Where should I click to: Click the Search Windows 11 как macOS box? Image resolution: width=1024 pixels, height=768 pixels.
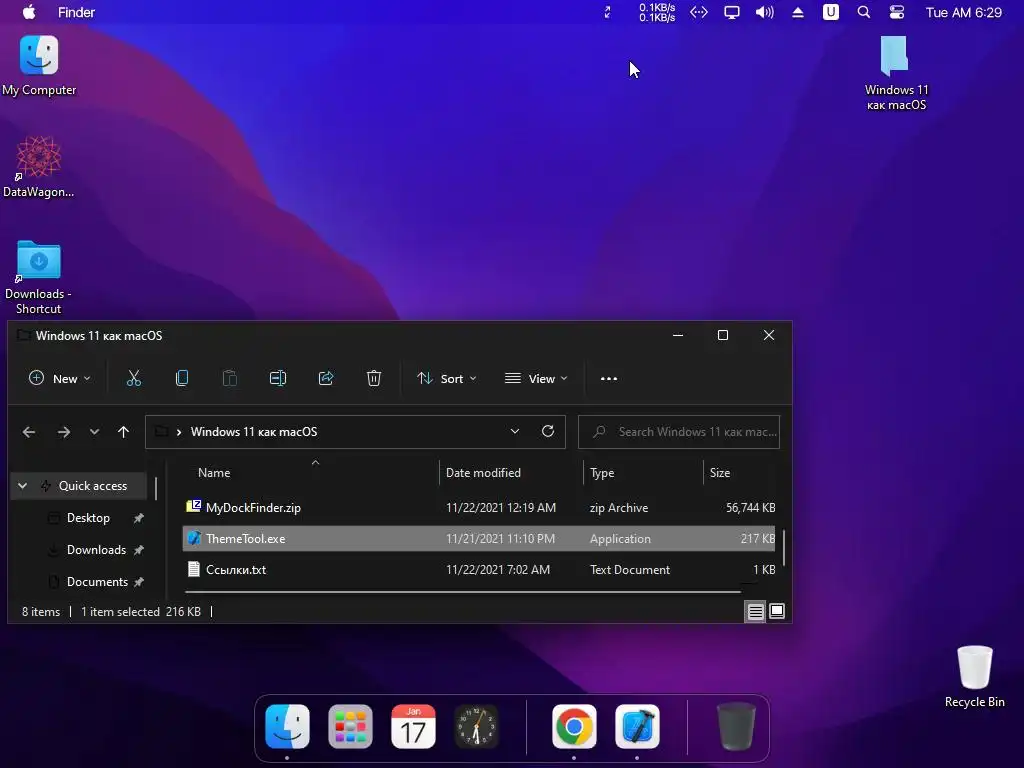(679, 432)
